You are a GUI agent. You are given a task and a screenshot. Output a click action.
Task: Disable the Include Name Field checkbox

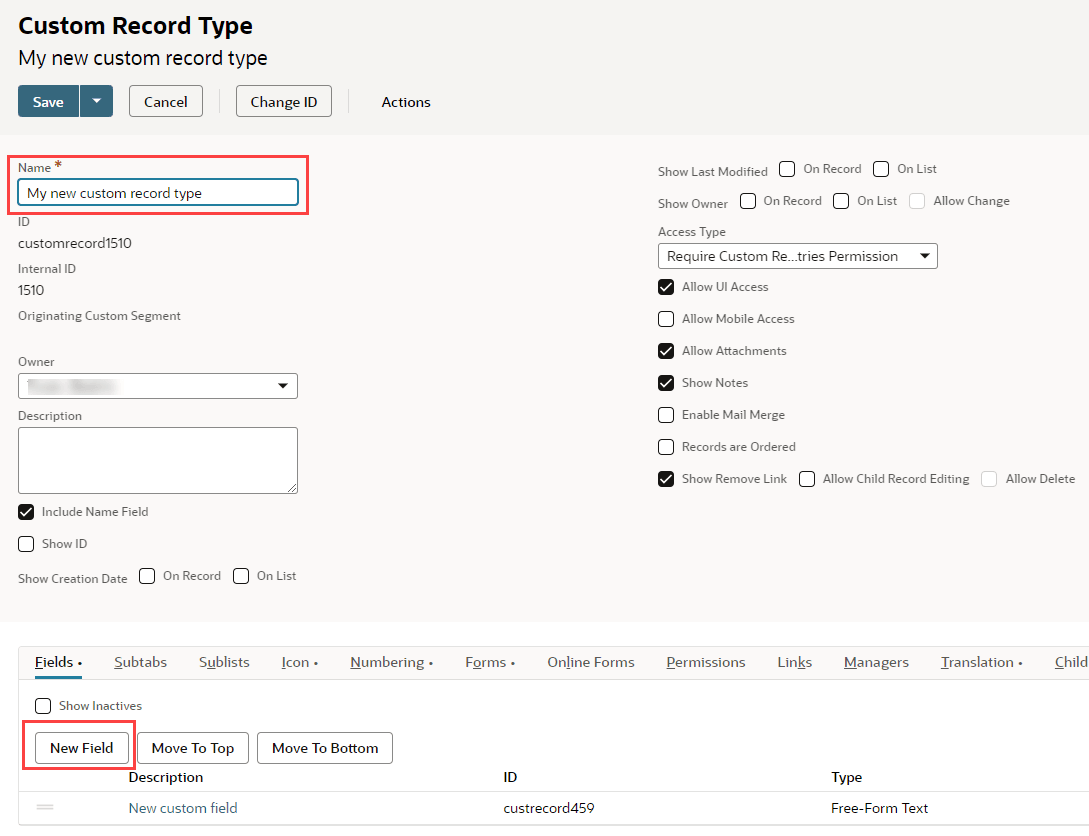pyautogui.click(x=25, y=512)
